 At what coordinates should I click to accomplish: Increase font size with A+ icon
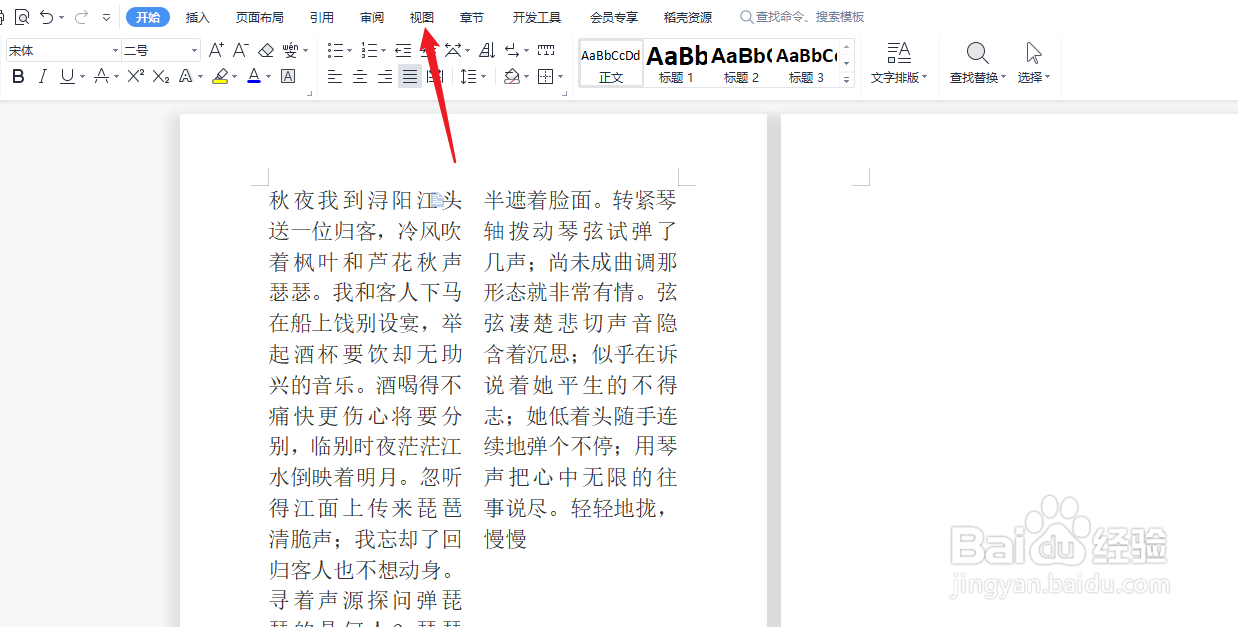click(x=217, y=50)
